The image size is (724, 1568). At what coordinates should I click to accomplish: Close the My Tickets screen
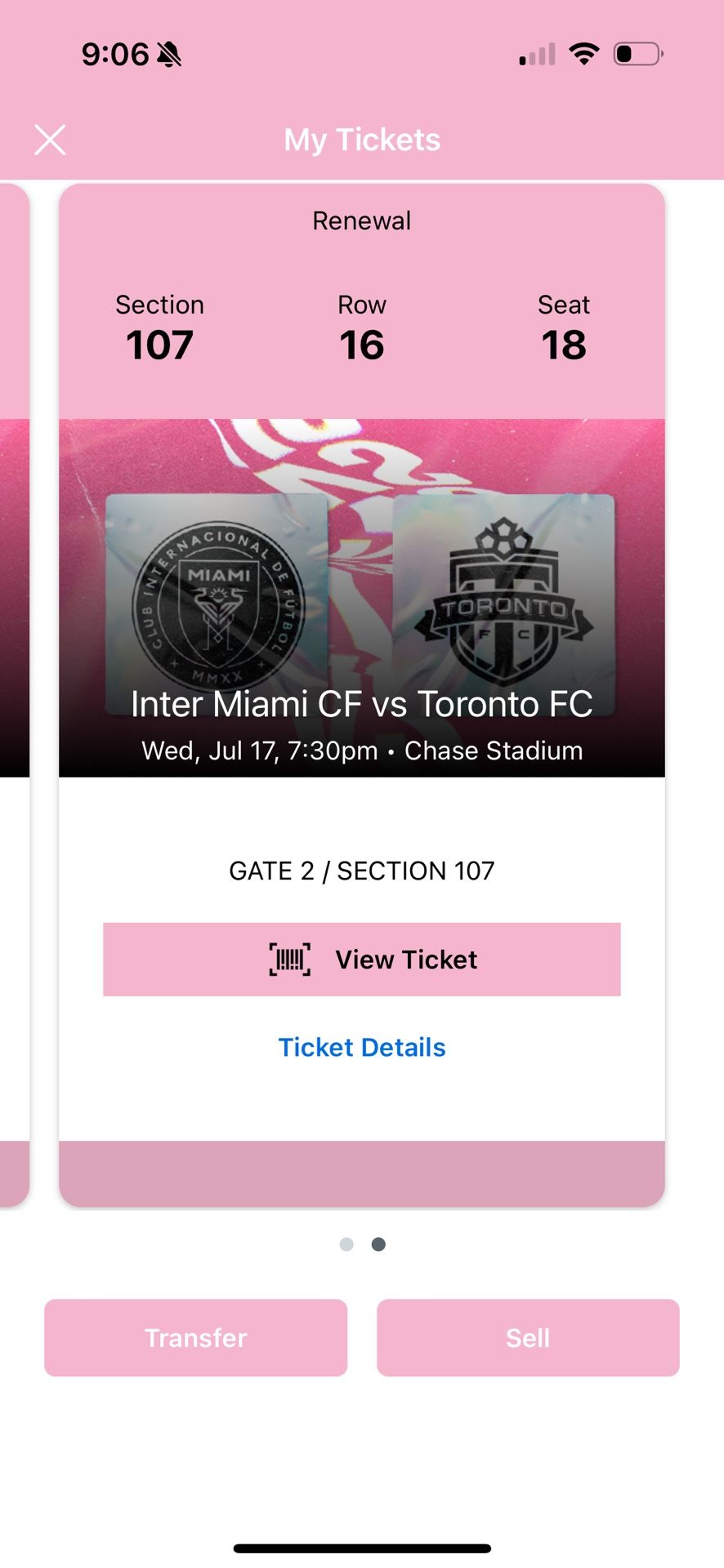tap(50, 140)
